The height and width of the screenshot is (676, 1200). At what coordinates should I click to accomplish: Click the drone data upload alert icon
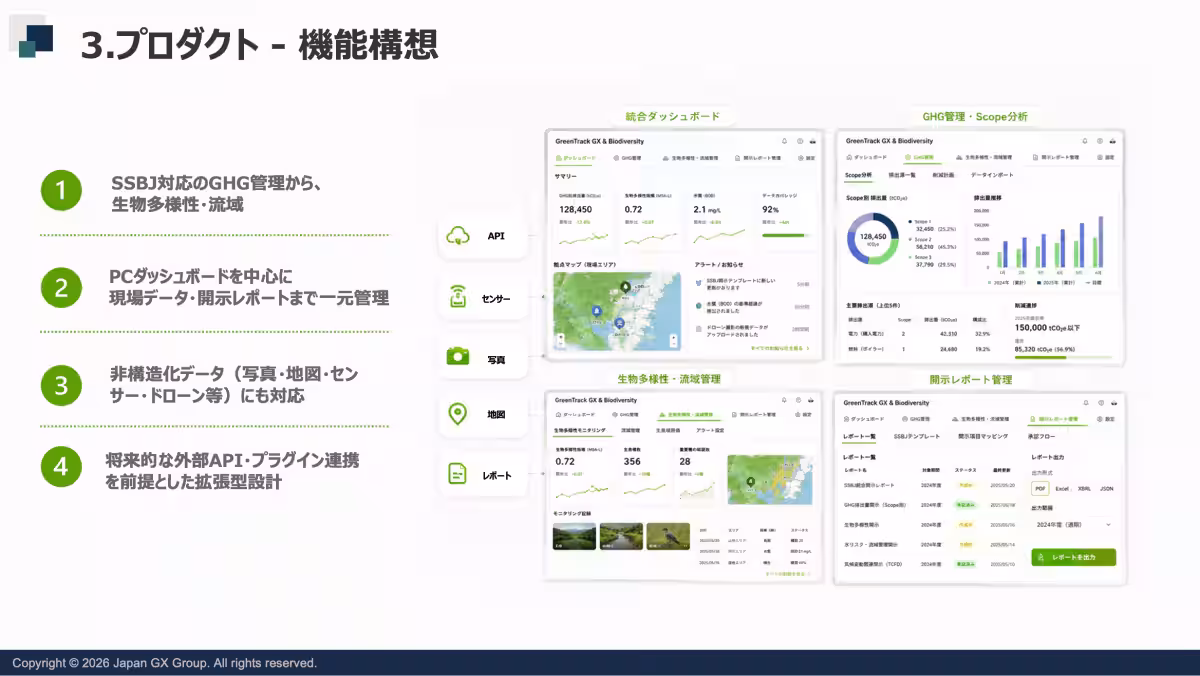[697, 327]
